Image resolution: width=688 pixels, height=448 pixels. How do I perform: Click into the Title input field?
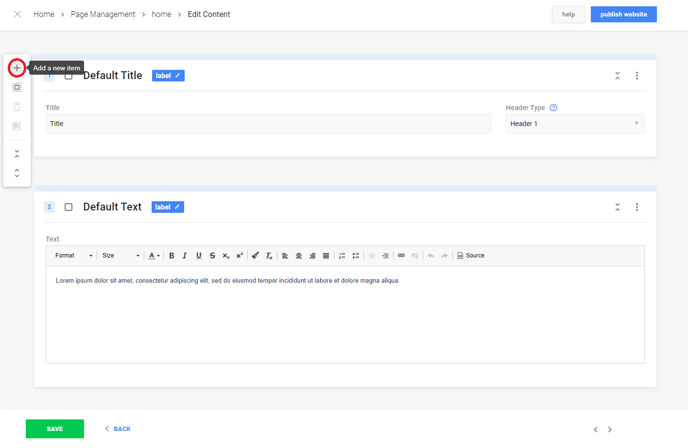[x=268, y=123]
